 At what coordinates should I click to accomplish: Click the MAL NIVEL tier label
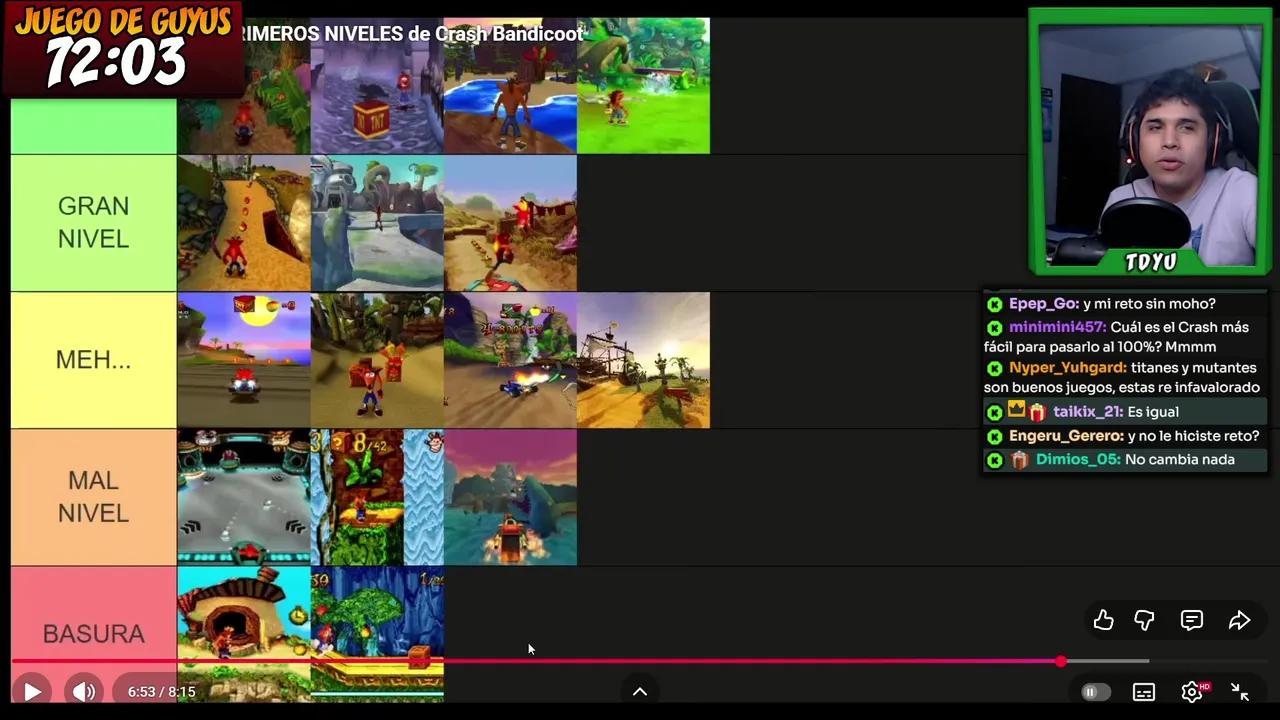[93, 497]
